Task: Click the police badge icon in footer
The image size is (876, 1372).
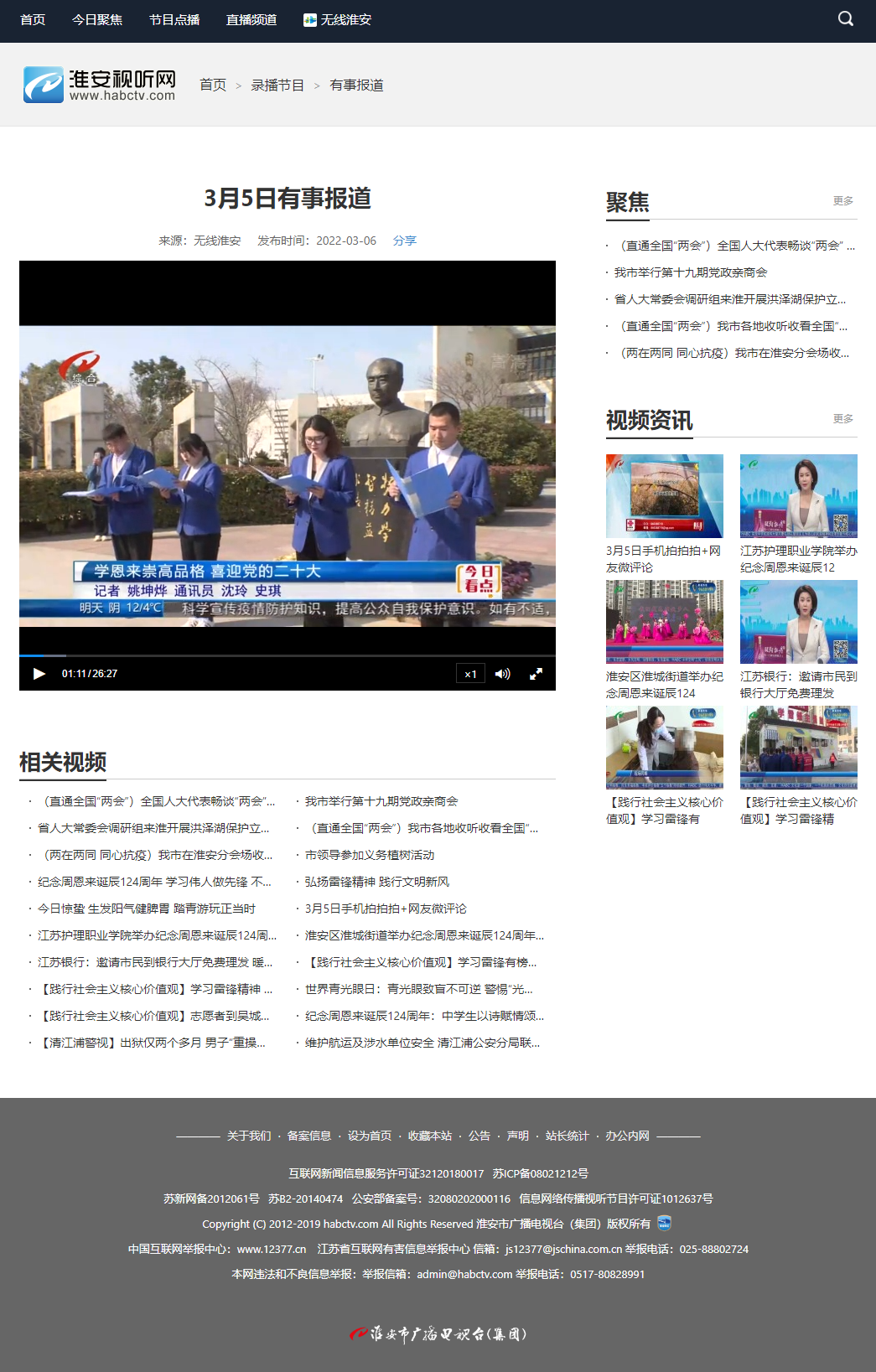Action: click(x=664, y=1223)
